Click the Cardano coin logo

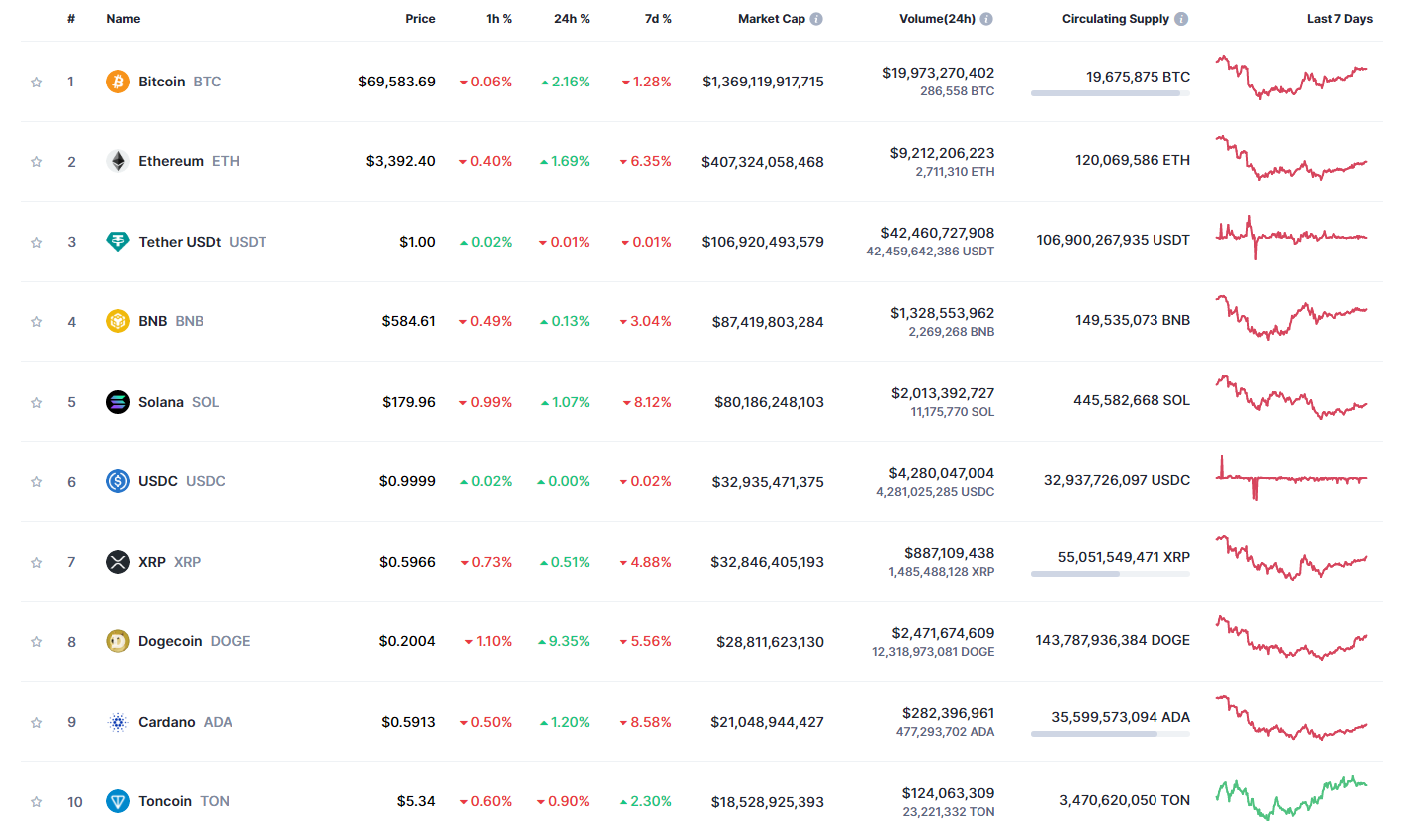(118, 722)
